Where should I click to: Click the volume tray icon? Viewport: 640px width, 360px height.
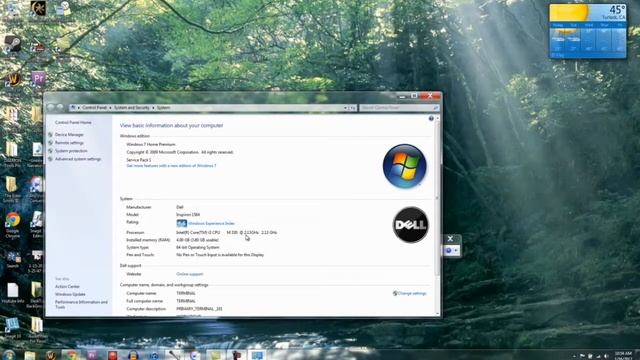point(606,356)
